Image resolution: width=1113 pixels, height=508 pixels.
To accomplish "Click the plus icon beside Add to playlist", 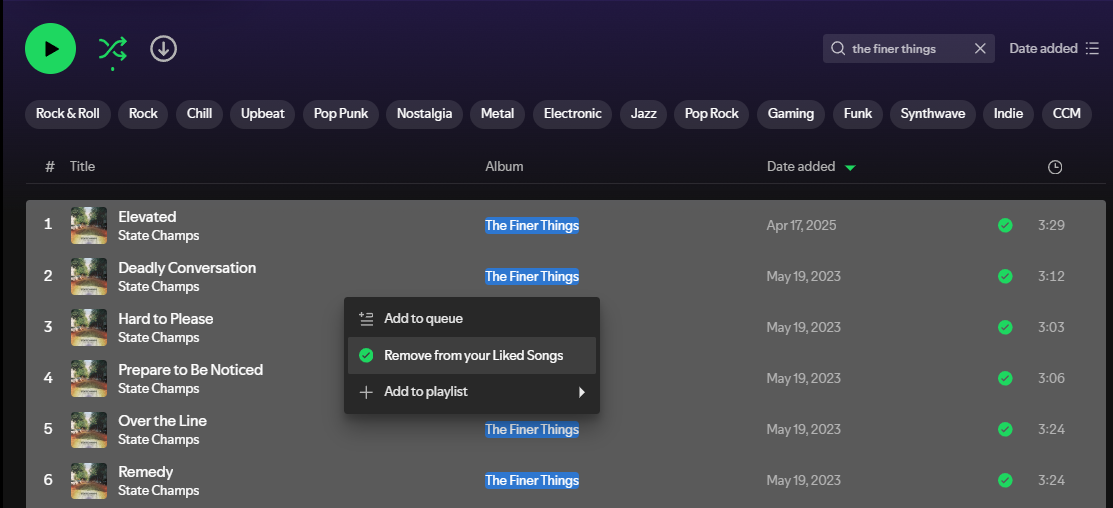I will pos(366,392).
